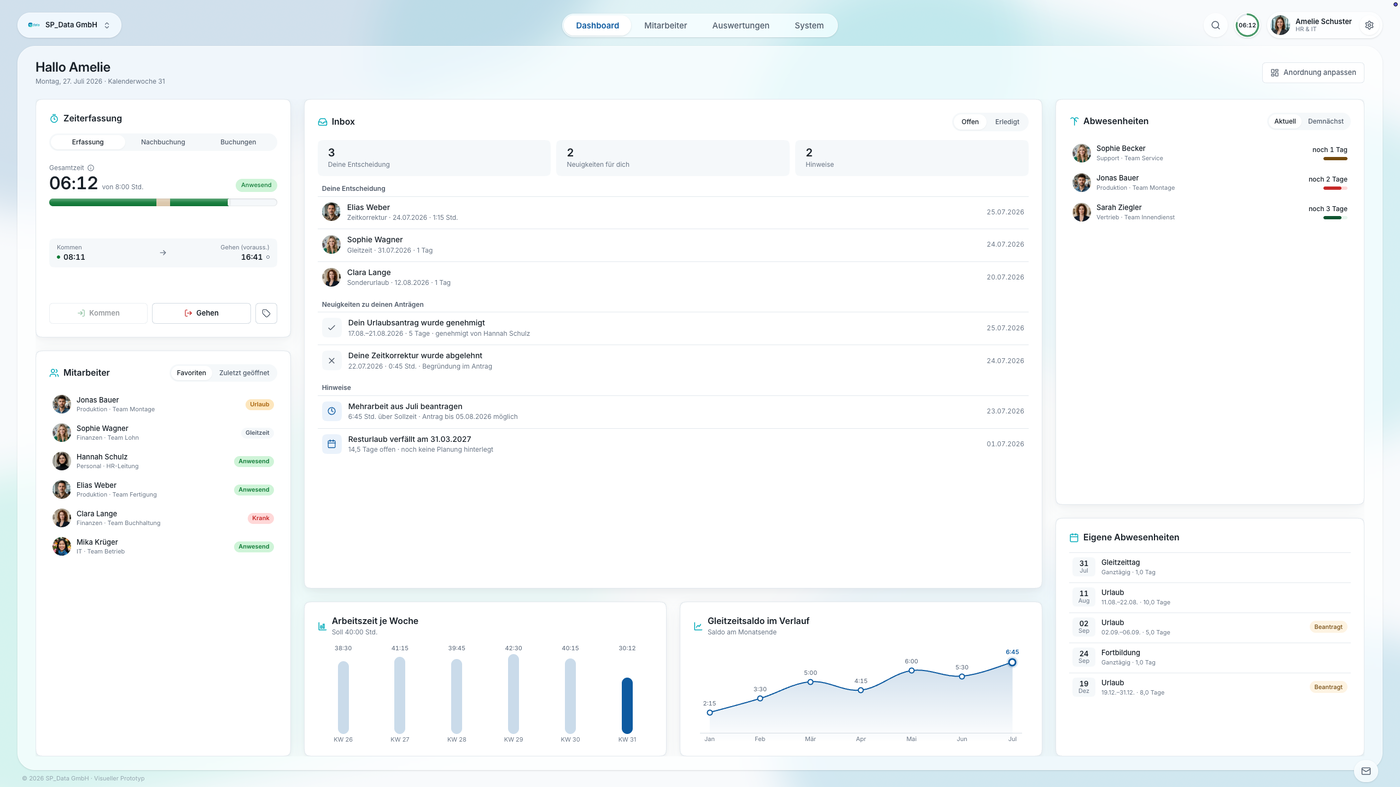Click the X icon for rejected Zeitkorrektur

coord(332,361)
